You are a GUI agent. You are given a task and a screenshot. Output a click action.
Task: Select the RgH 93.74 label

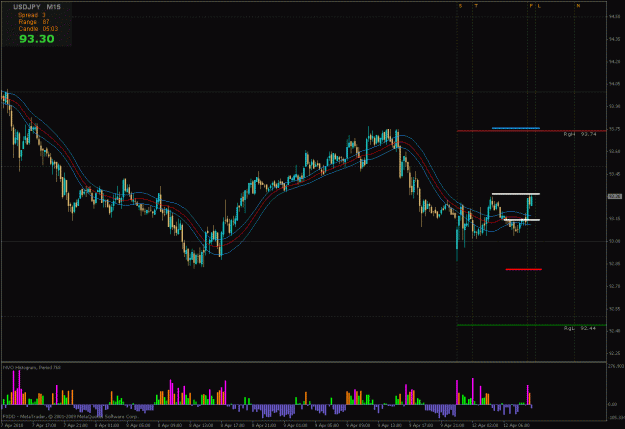[580, 134]
